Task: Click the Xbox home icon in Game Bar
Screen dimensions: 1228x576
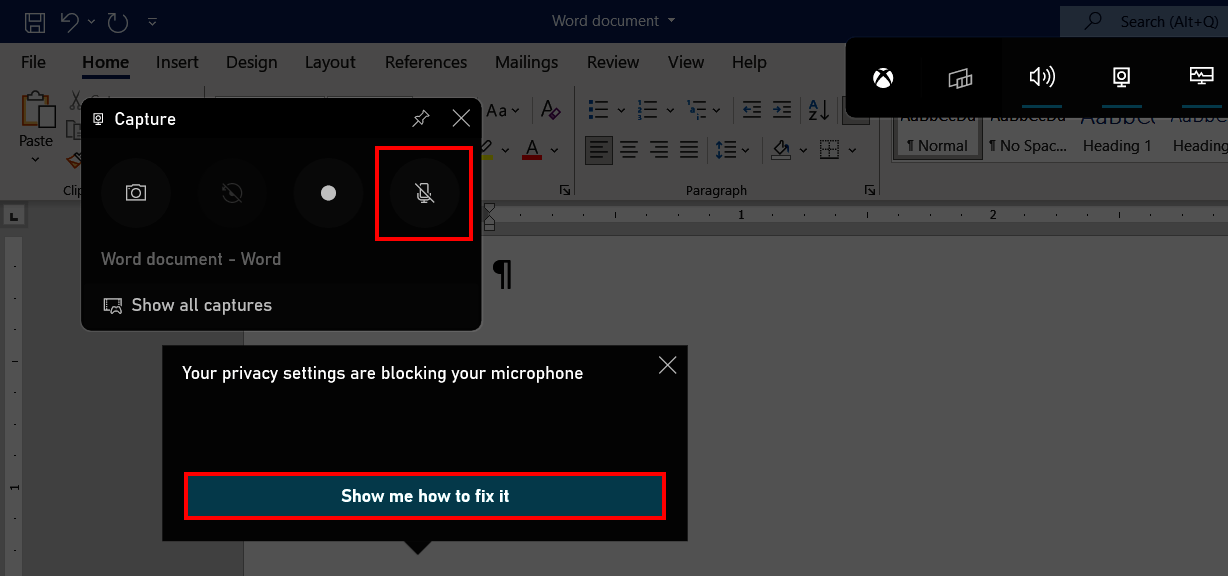Action: click(882, 76)
